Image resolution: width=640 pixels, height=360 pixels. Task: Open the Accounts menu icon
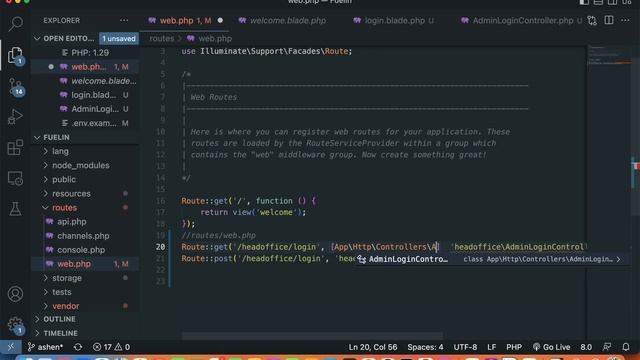(16, 294)
